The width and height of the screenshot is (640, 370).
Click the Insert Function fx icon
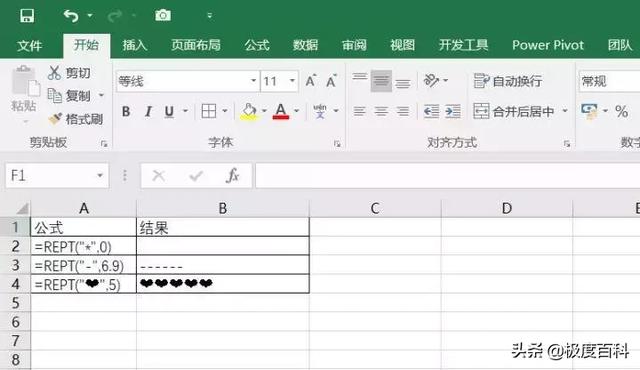click(x=233, y=175)
